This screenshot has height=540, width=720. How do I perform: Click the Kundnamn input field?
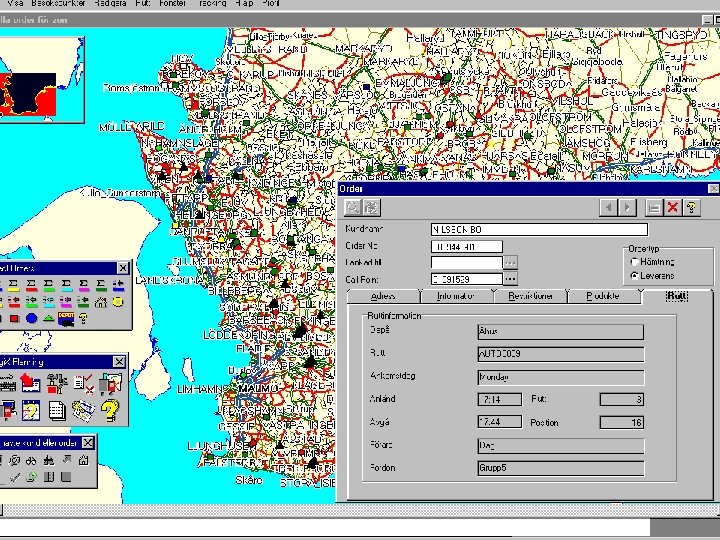[539, 230]
